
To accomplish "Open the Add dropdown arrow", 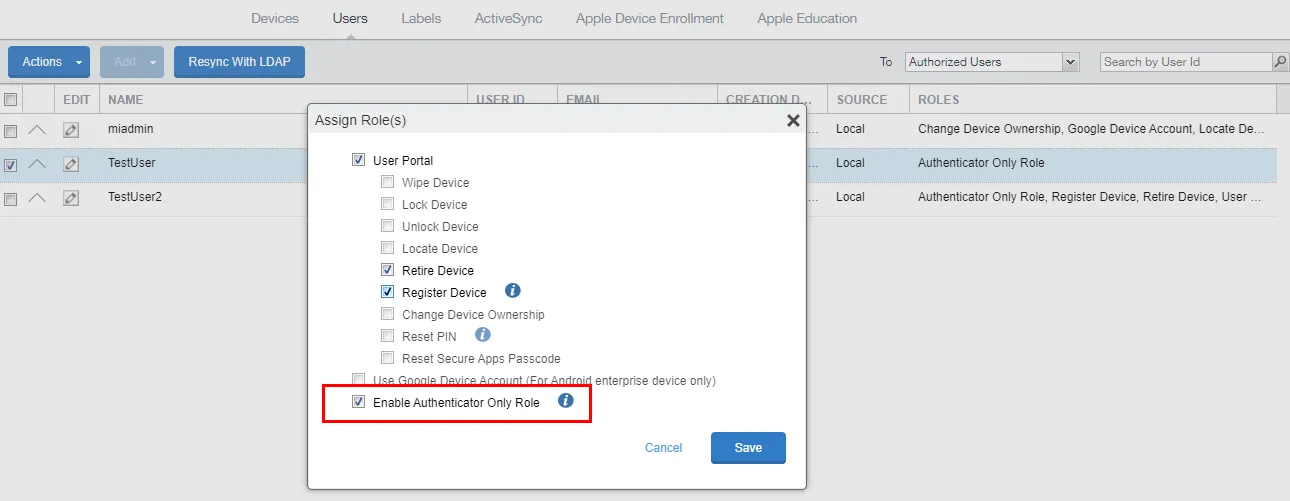I will (x=153, y=62).
